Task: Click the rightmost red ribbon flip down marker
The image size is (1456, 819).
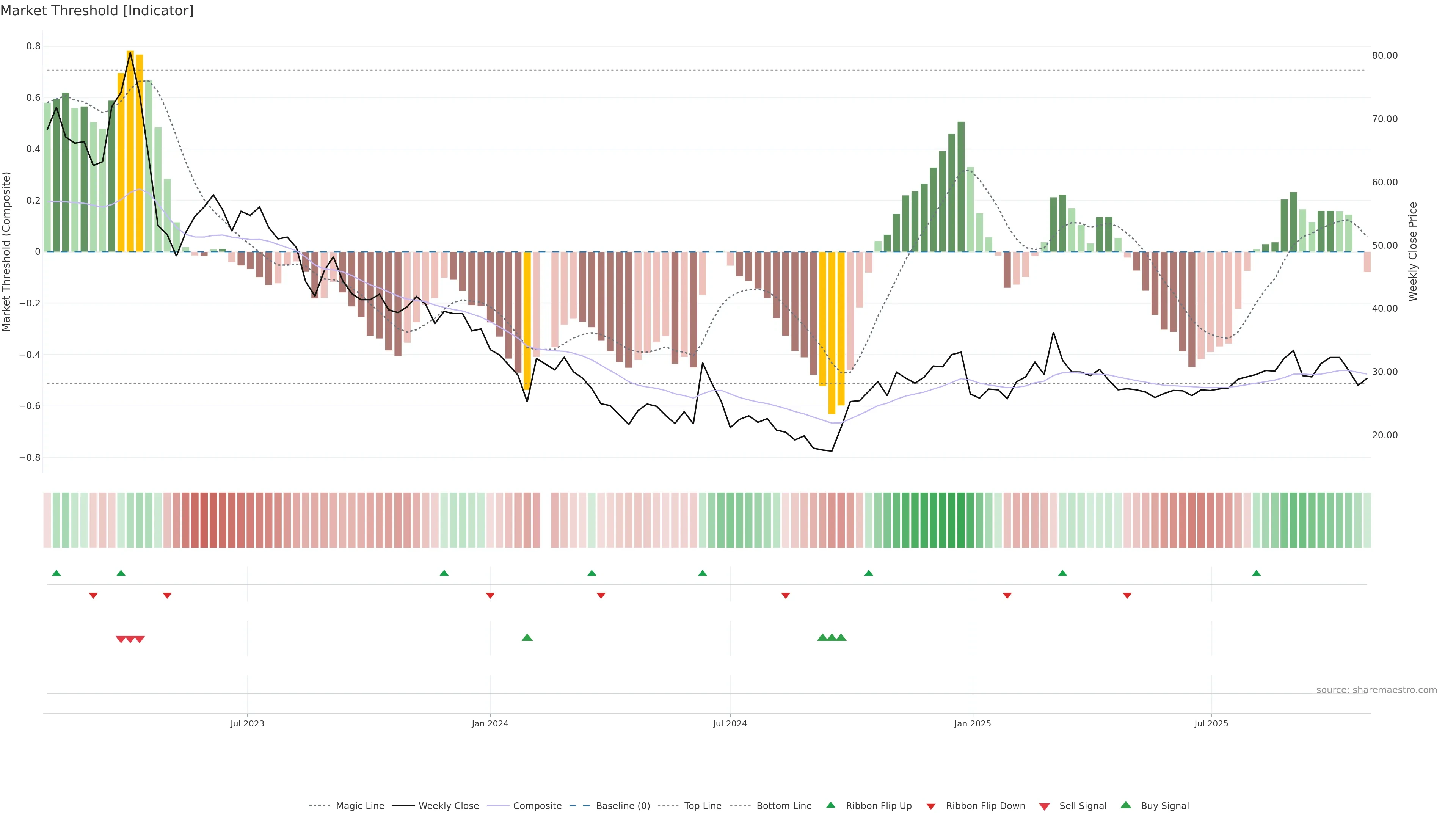Action: tap(1127, 595)
